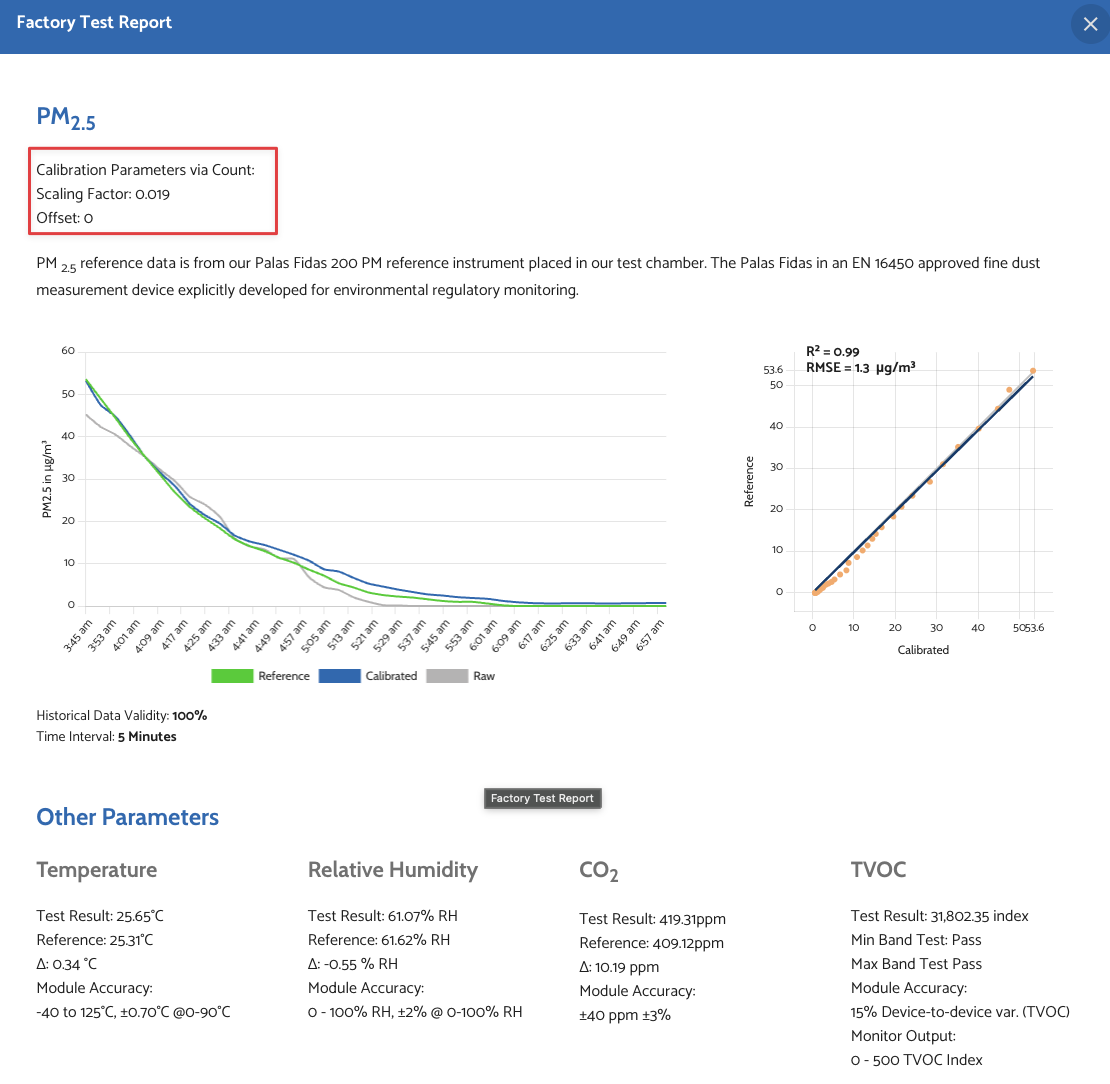Click the gray Raw legend swatch

(x=447, y=676)
